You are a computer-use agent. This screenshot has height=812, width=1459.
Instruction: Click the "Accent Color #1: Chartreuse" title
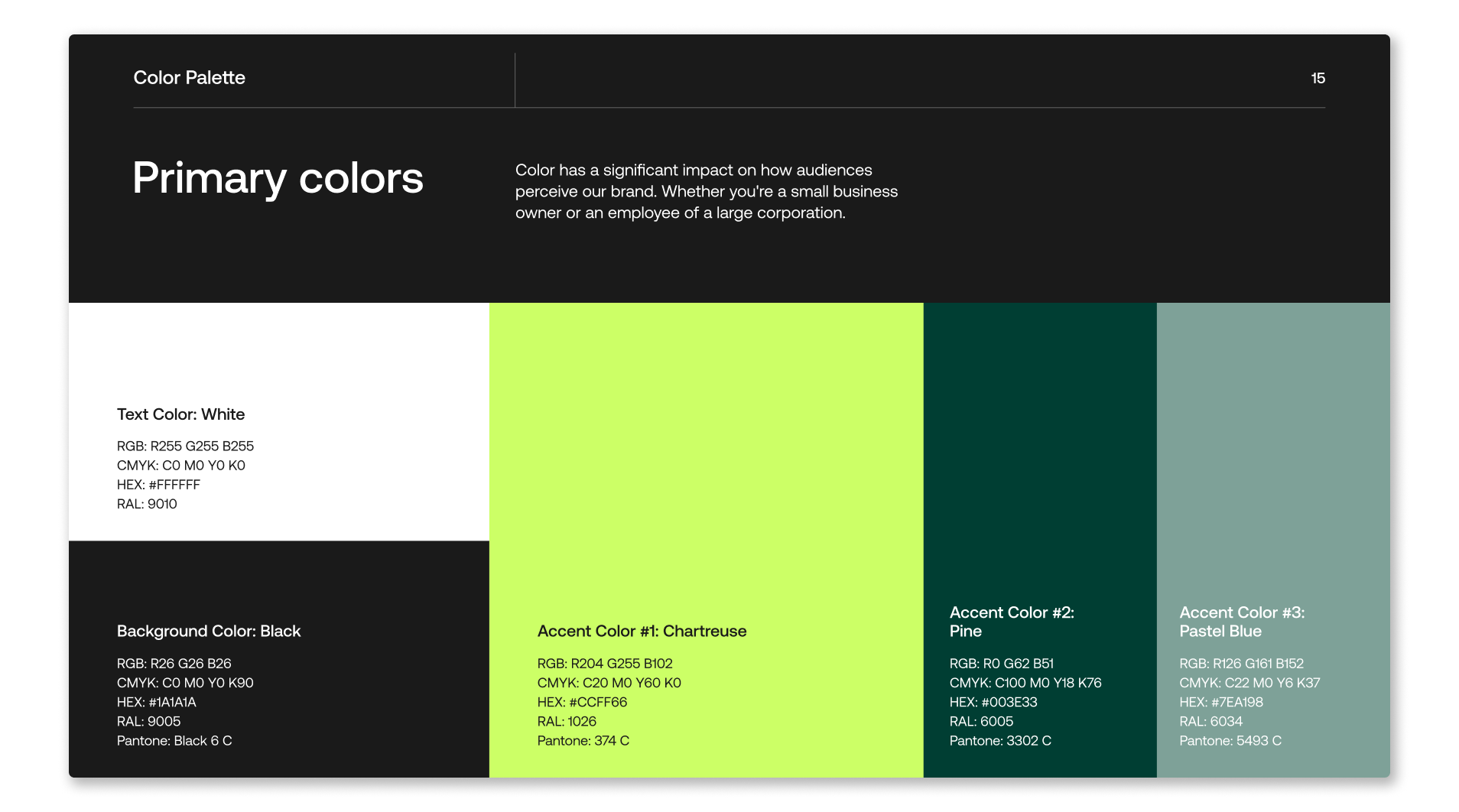[x=642, y=632]
